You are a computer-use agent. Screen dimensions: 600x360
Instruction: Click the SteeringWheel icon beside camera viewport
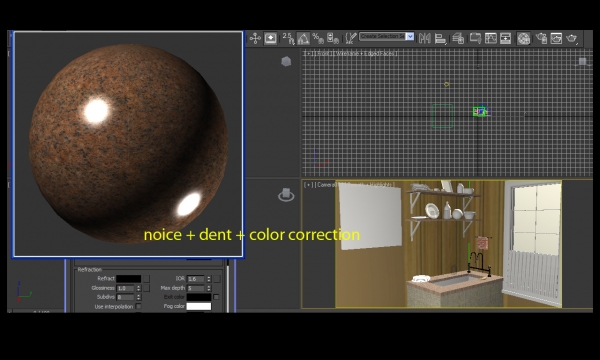pyautogui.click(x=286, y=194)
